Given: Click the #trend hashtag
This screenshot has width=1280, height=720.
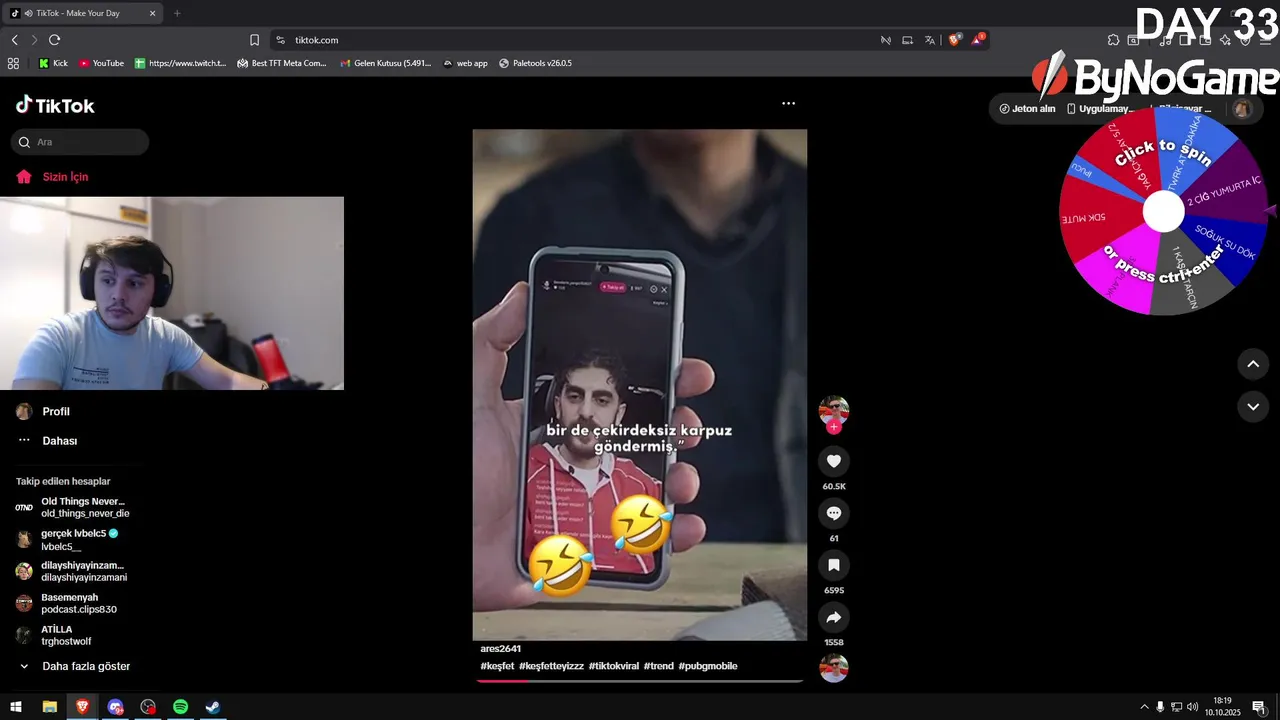Looking at the screenshot, I should pos(659,666).
